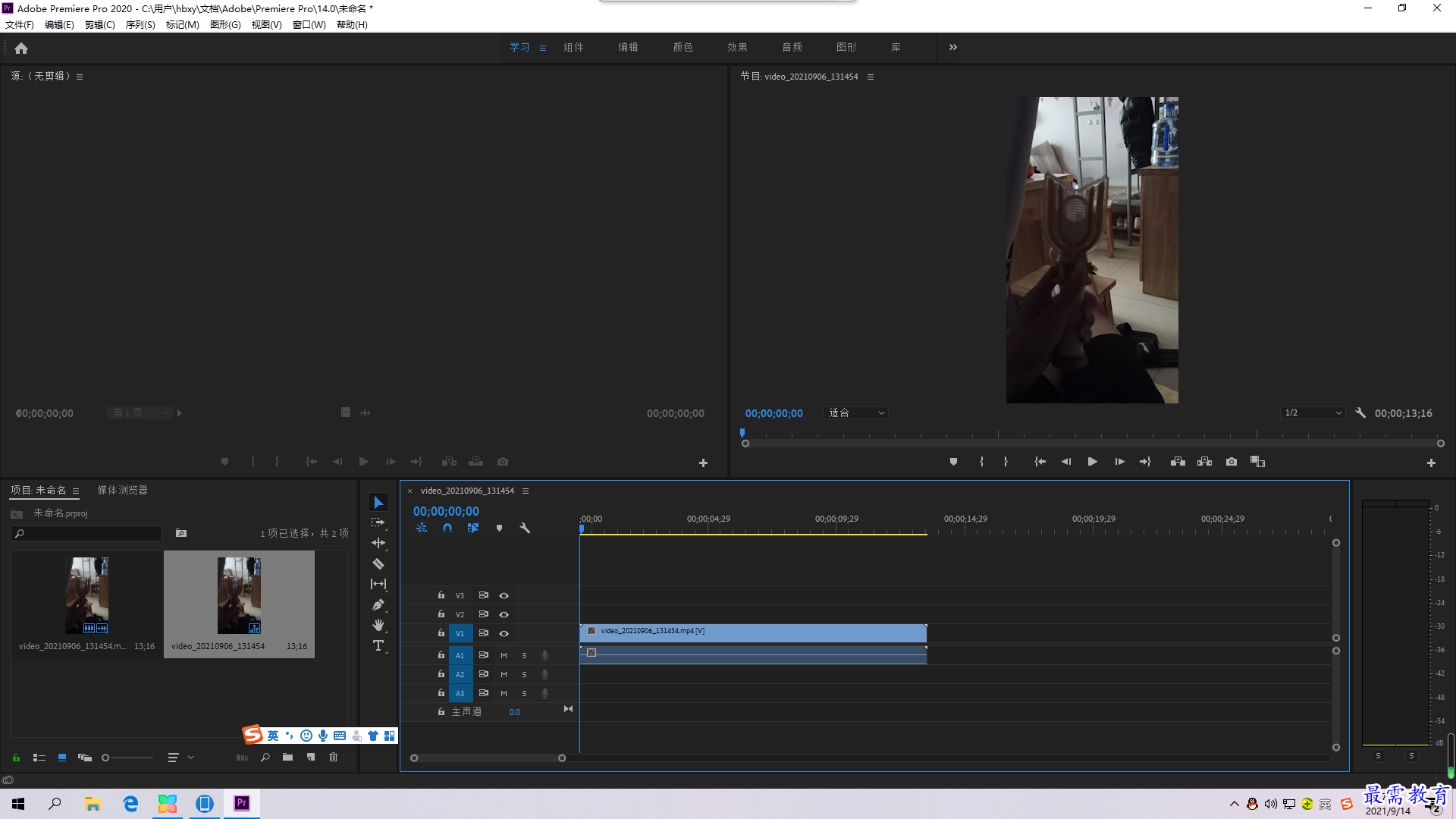Select the Hand tool
This screenshot has height=819, width=1456.
378,625
